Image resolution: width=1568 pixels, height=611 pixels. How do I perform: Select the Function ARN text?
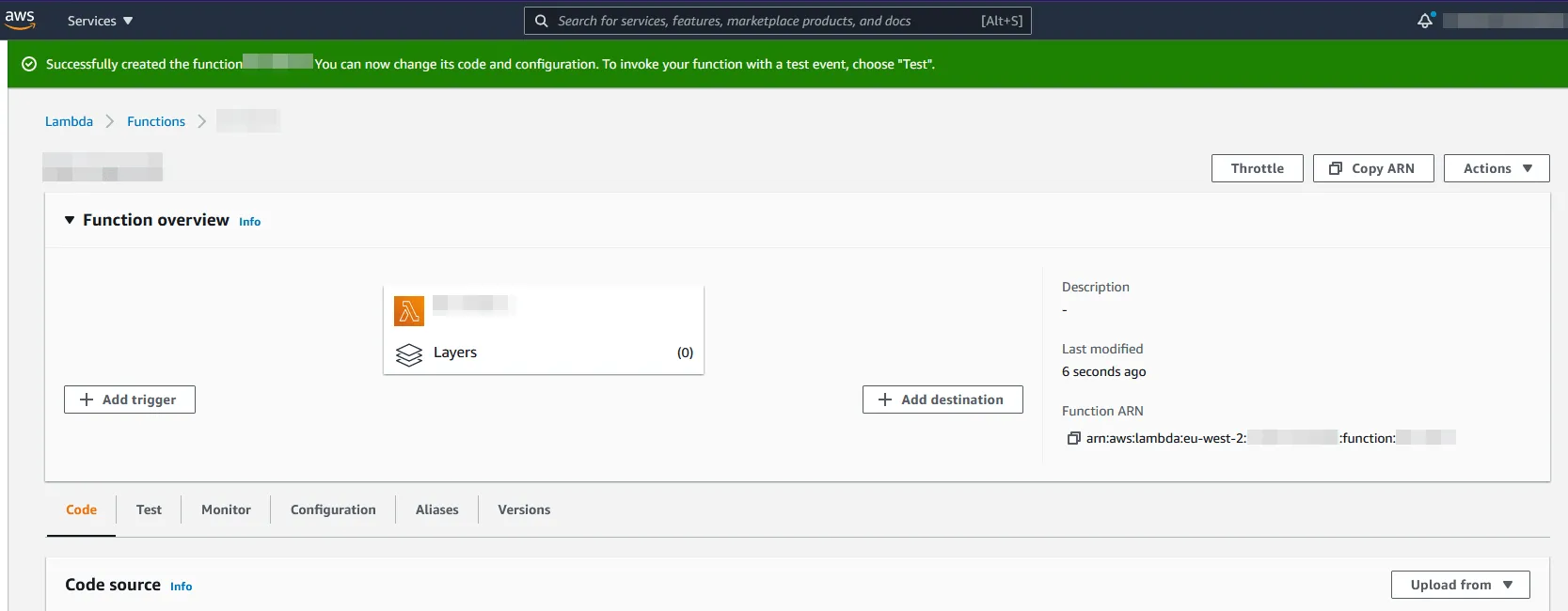coord(1271,438)
